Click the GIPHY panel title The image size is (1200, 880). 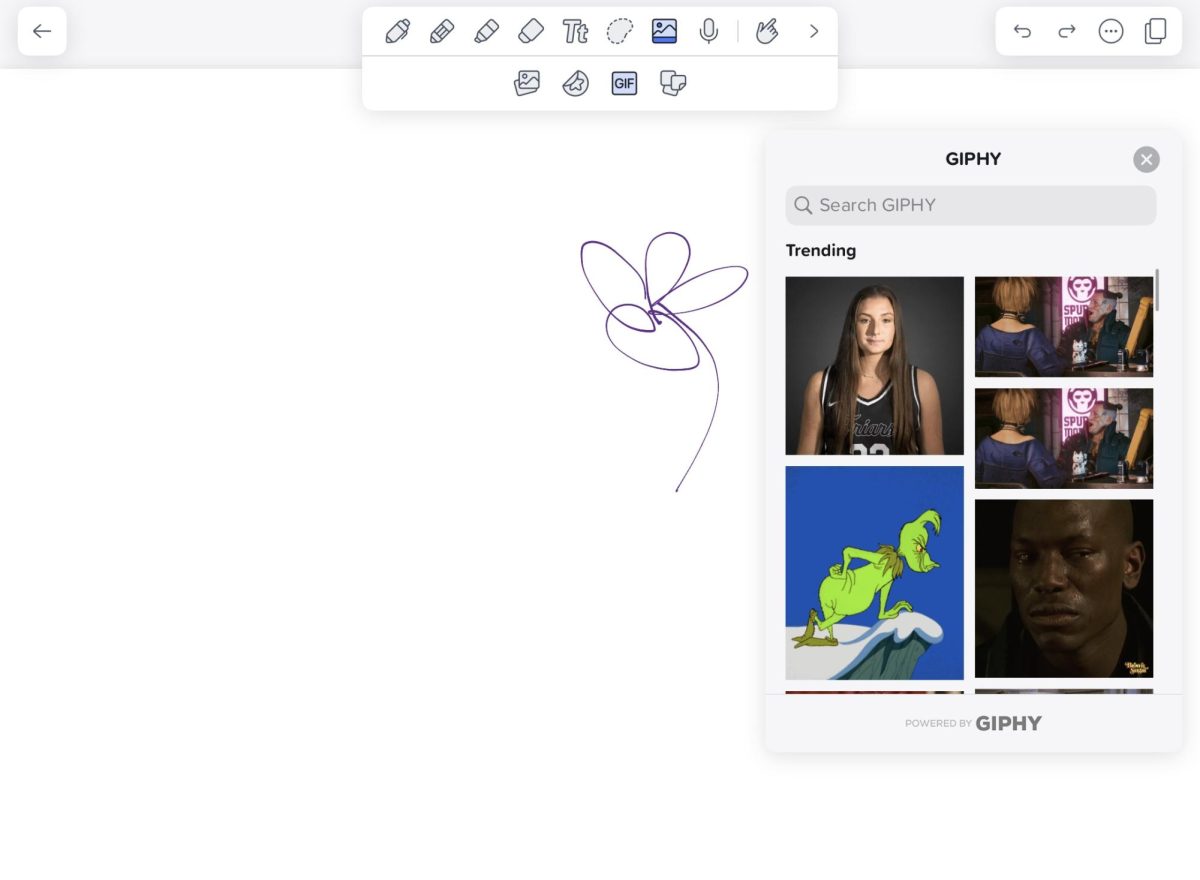(x=973, y=159)
